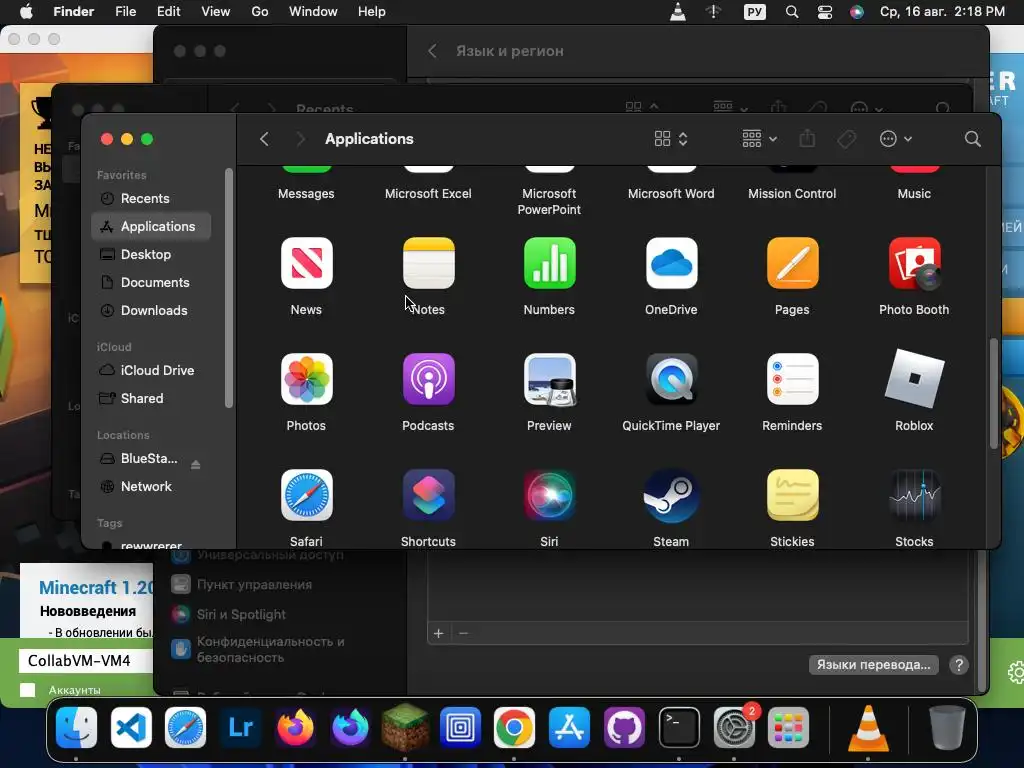Click the Spotlight search menu bar icon
Image resolution: width=1024 pixels, height=768 pixels.
pyautogui.click(x=792, y=12)
